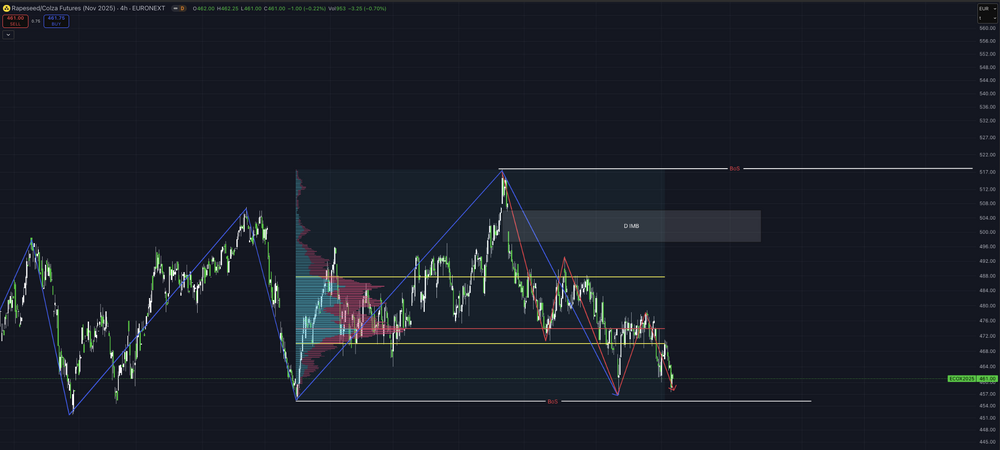Click the red 461.00 SELL button
Screen dimensions: 1000x450
(15, 21)
